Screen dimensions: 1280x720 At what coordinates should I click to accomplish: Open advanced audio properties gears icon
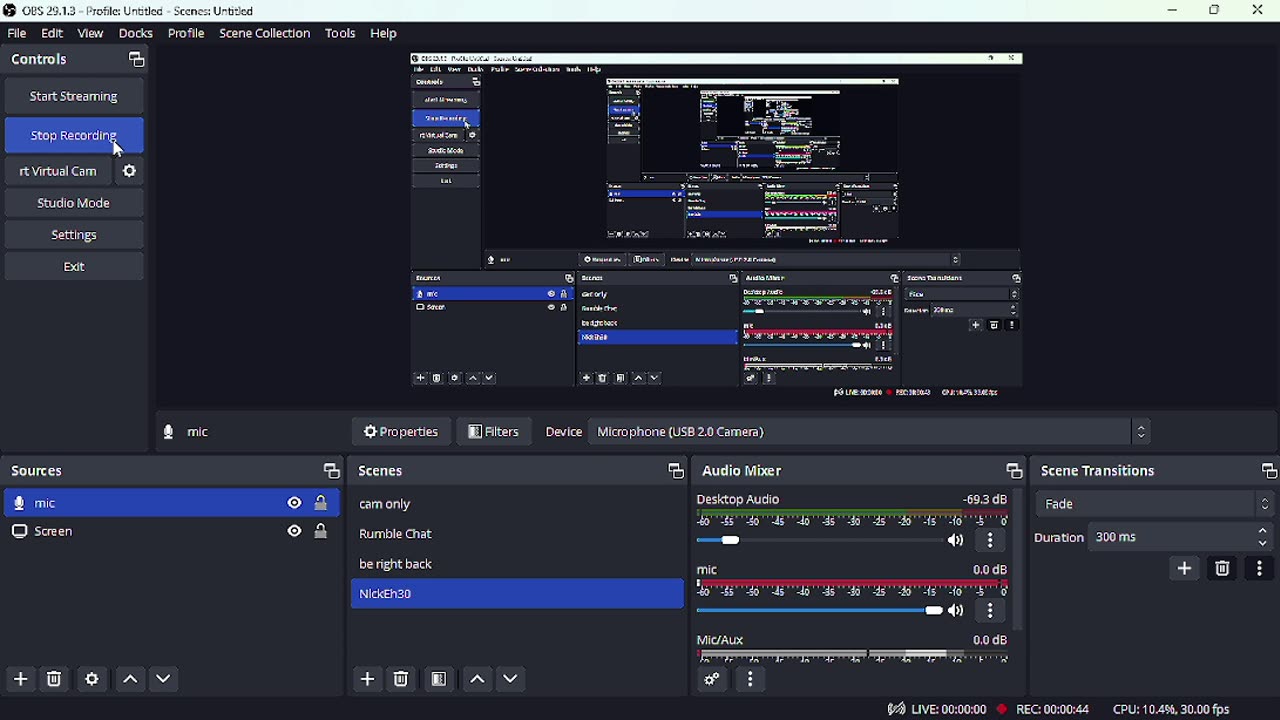tap(712, 680)
